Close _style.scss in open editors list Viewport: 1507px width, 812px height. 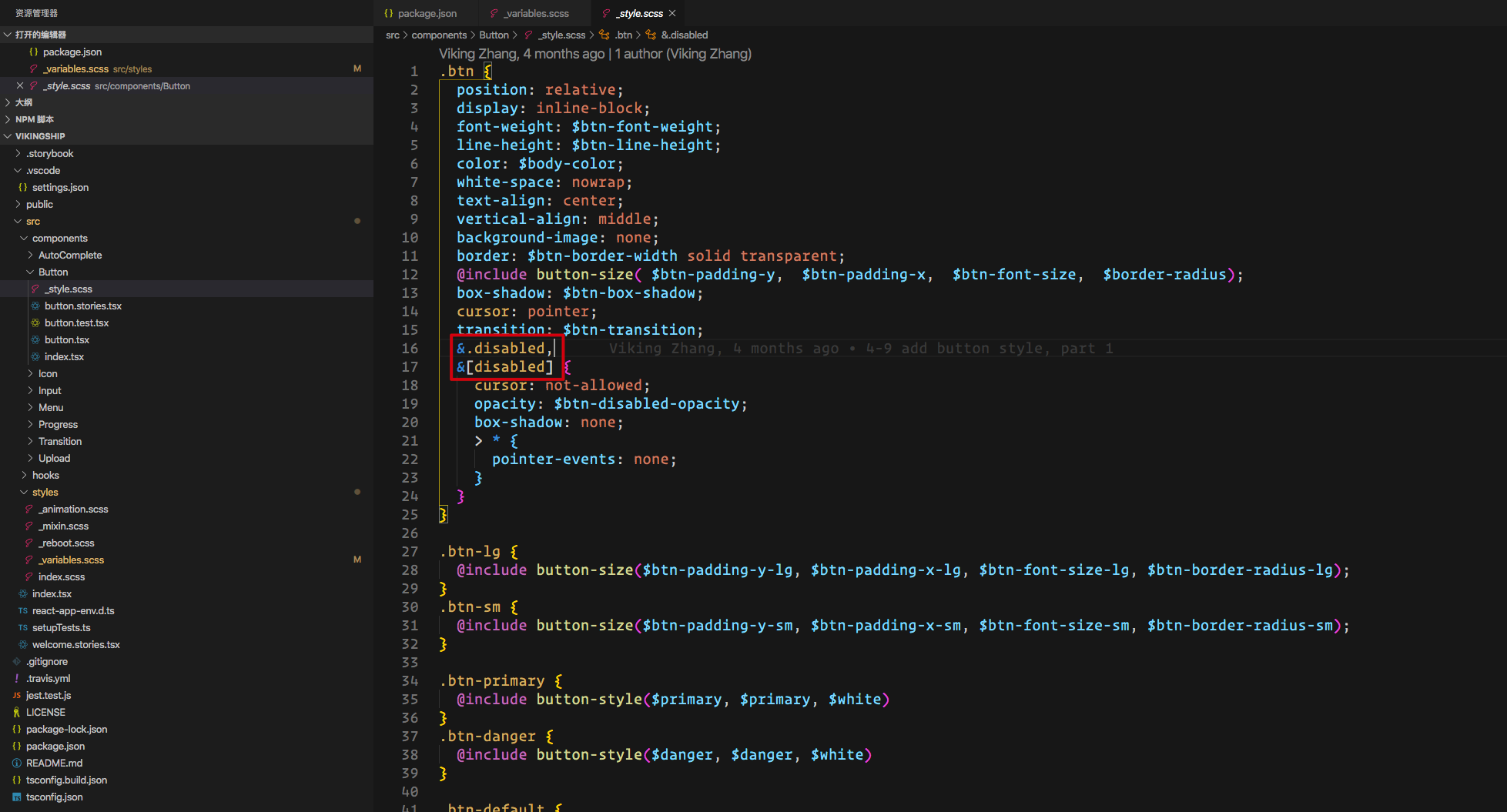coord(20,85)
